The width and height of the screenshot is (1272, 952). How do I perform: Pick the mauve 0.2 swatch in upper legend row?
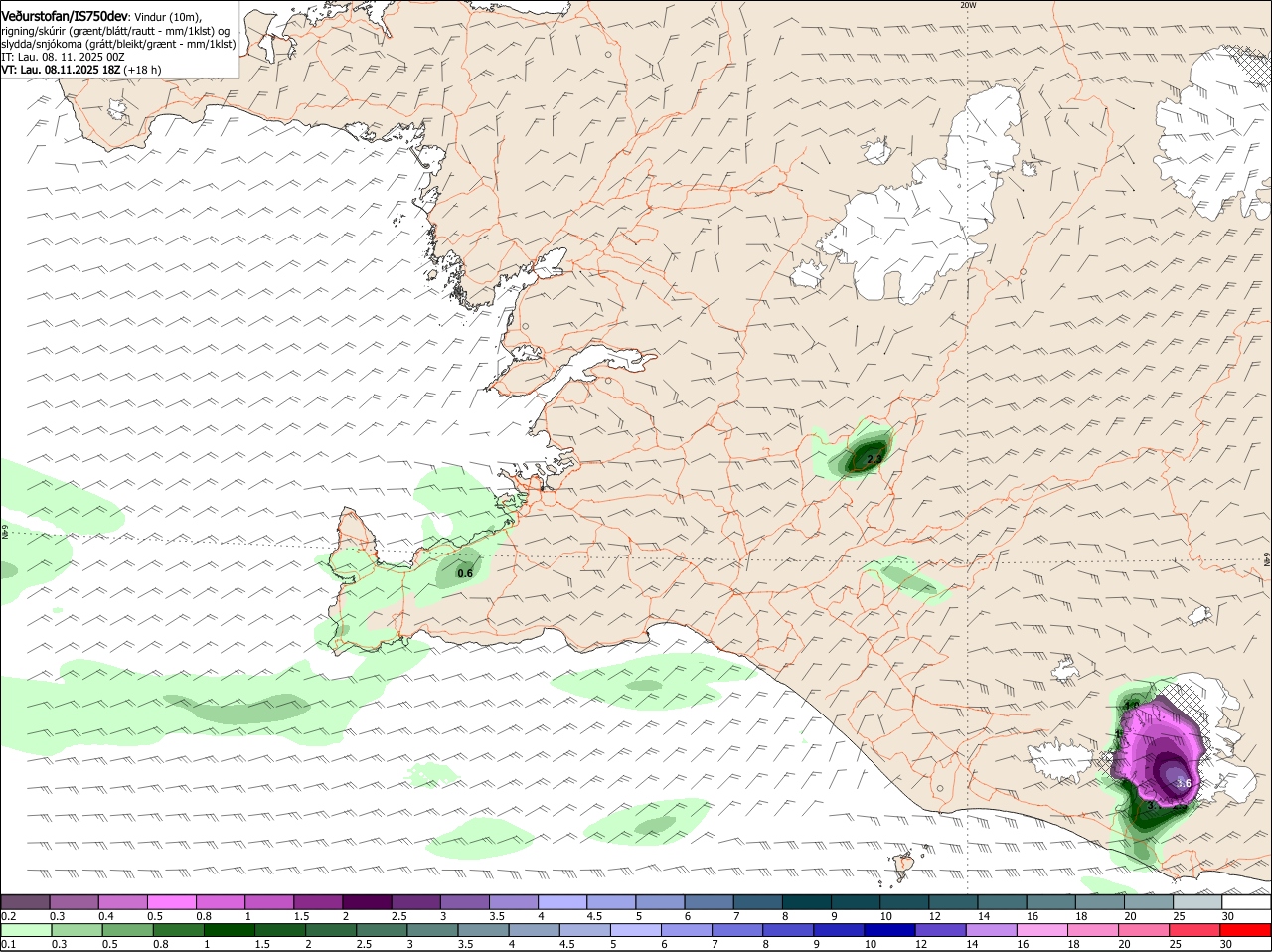pyautogui.click(x=25, y=901)
